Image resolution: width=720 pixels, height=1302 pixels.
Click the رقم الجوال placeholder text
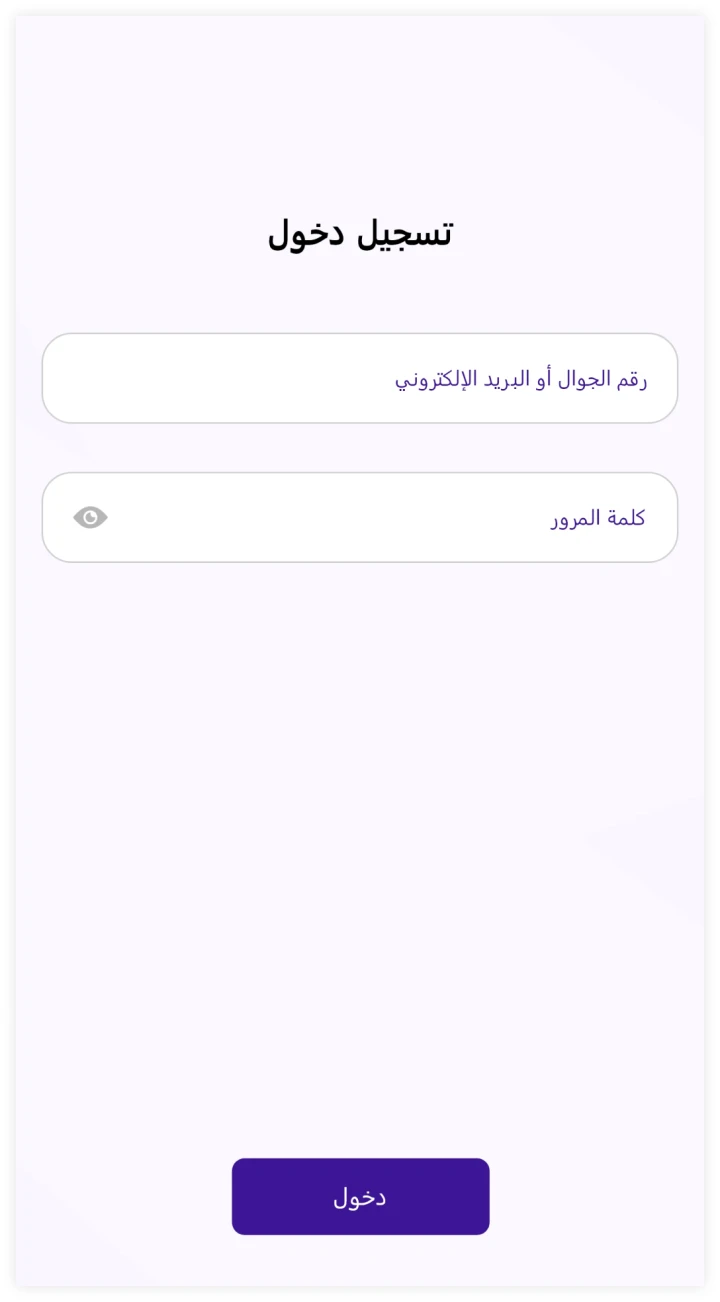(521, 380)
